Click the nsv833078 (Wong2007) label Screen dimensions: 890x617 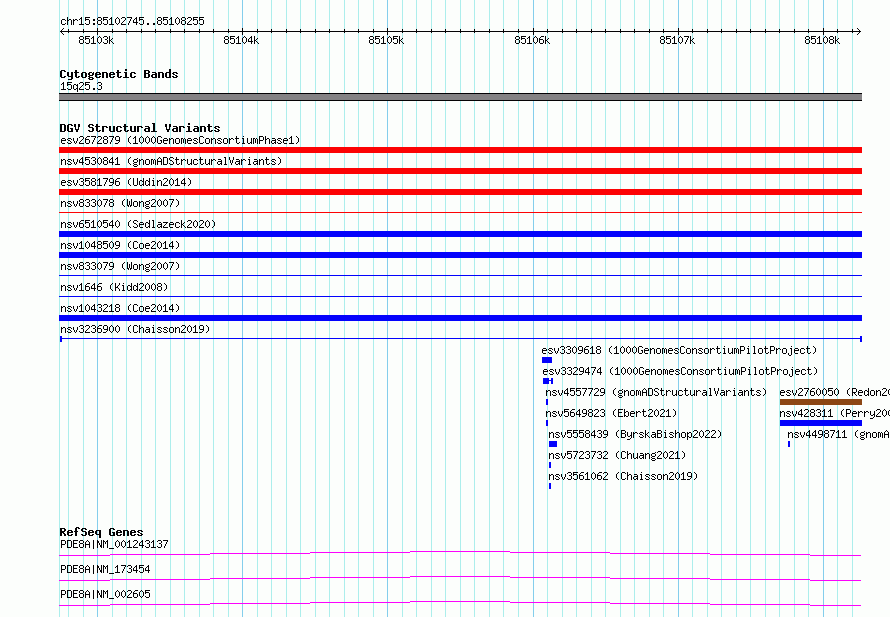click(120, 203)
